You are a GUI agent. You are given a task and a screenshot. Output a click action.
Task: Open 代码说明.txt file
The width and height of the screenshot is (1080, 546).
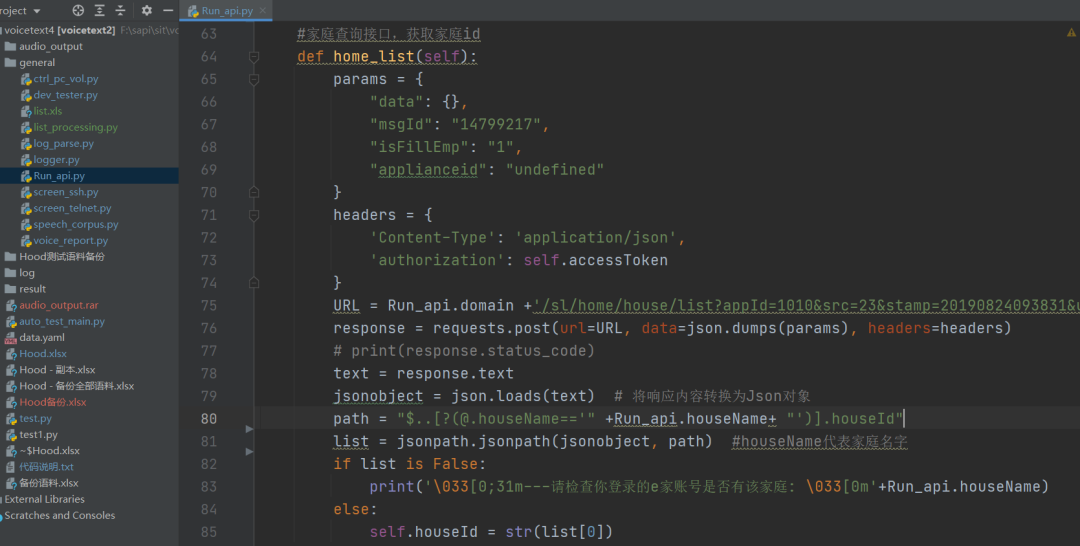point(46,467)
